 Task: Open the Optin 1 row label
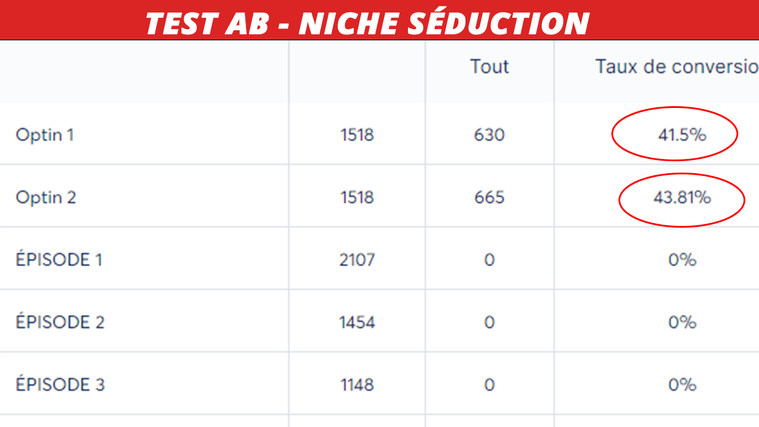[x=45, y=135]
